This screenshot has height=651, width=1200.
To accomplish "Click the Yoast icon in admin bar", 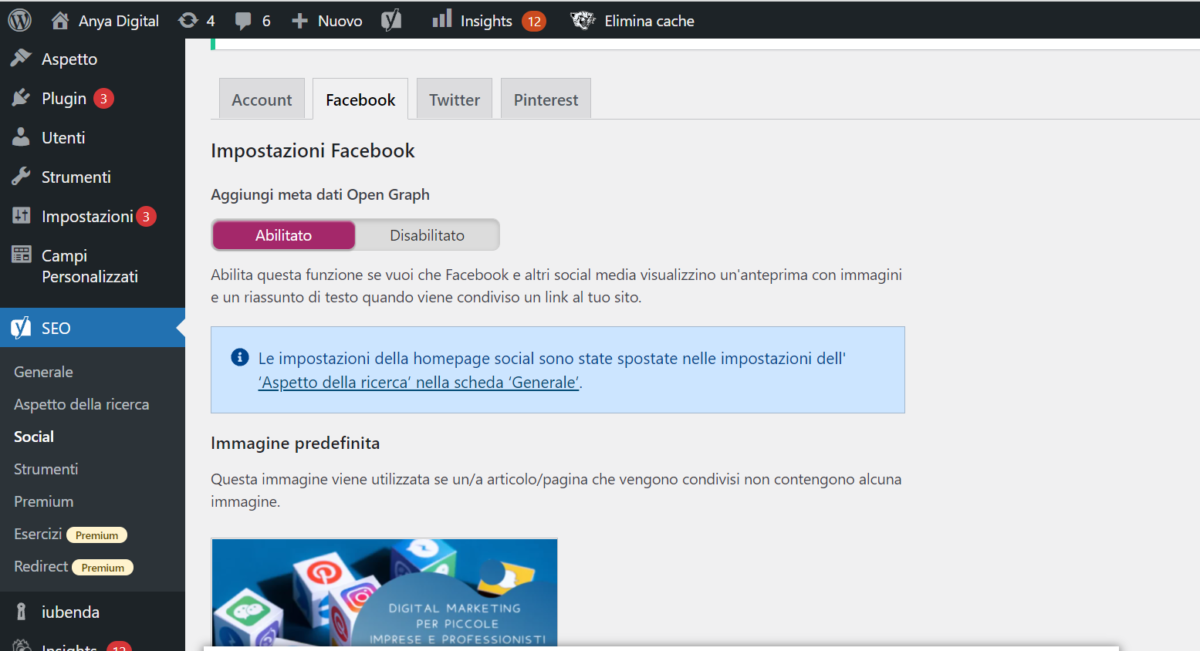I will pyautogui.click(x=391, y=20).
